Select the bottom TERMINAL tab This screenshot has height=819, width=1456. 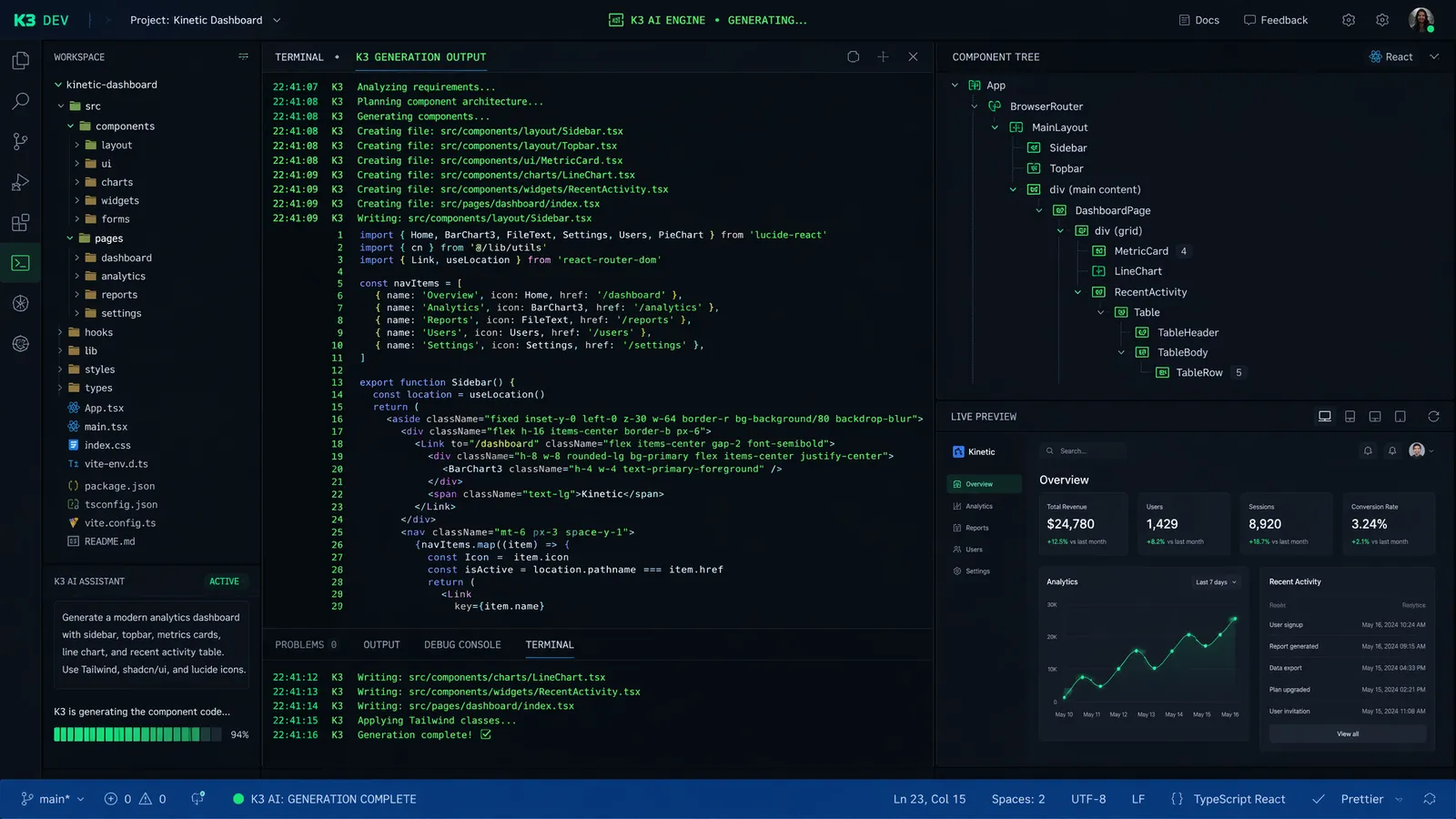(550, 645)
